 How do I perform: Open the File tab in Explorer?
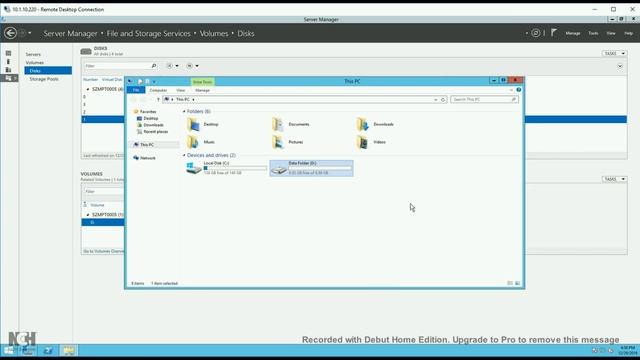[x=136, y=90]
